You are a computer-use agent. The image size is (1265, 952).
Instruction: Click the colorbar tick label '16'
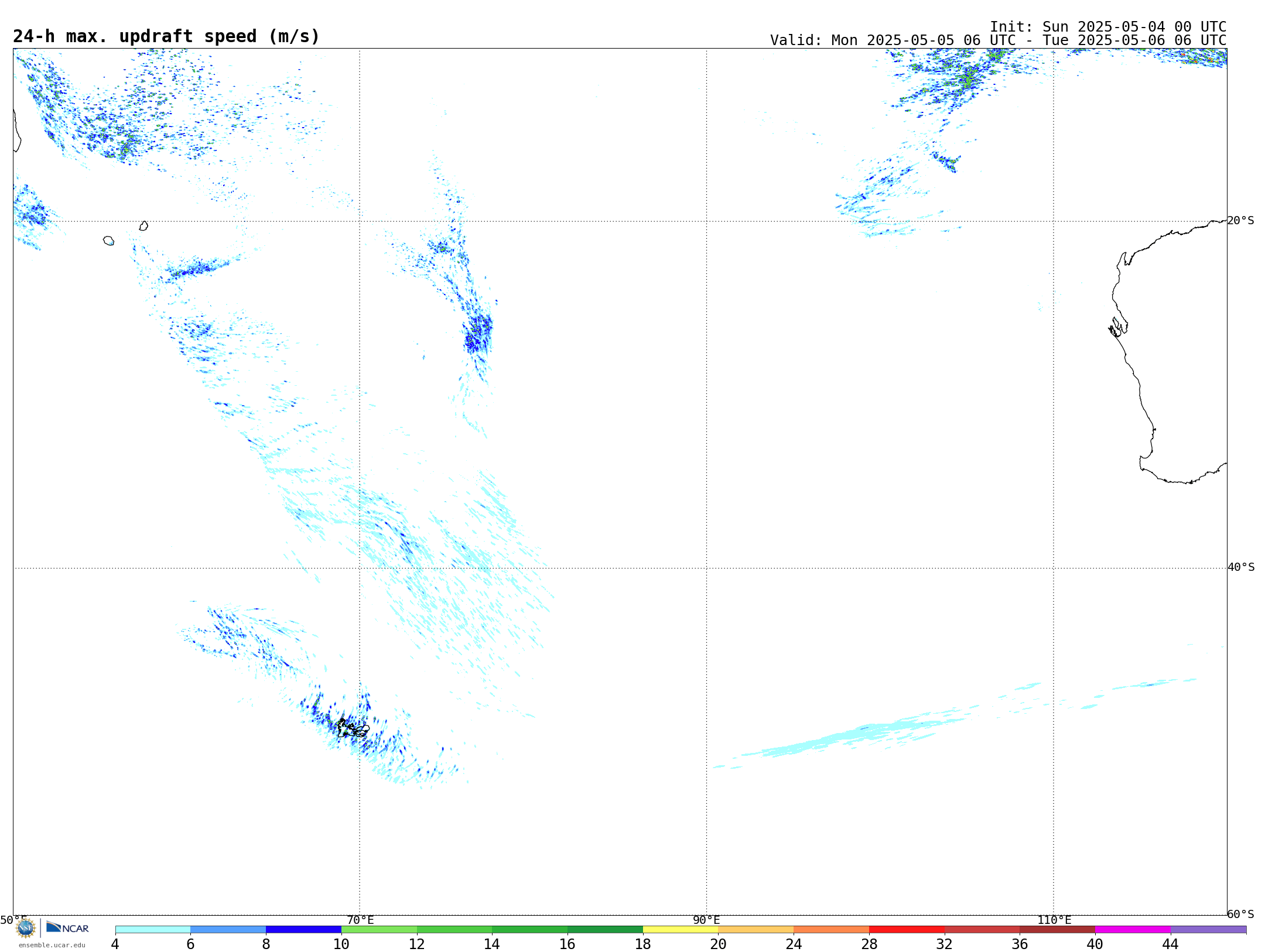pos(567,944)
